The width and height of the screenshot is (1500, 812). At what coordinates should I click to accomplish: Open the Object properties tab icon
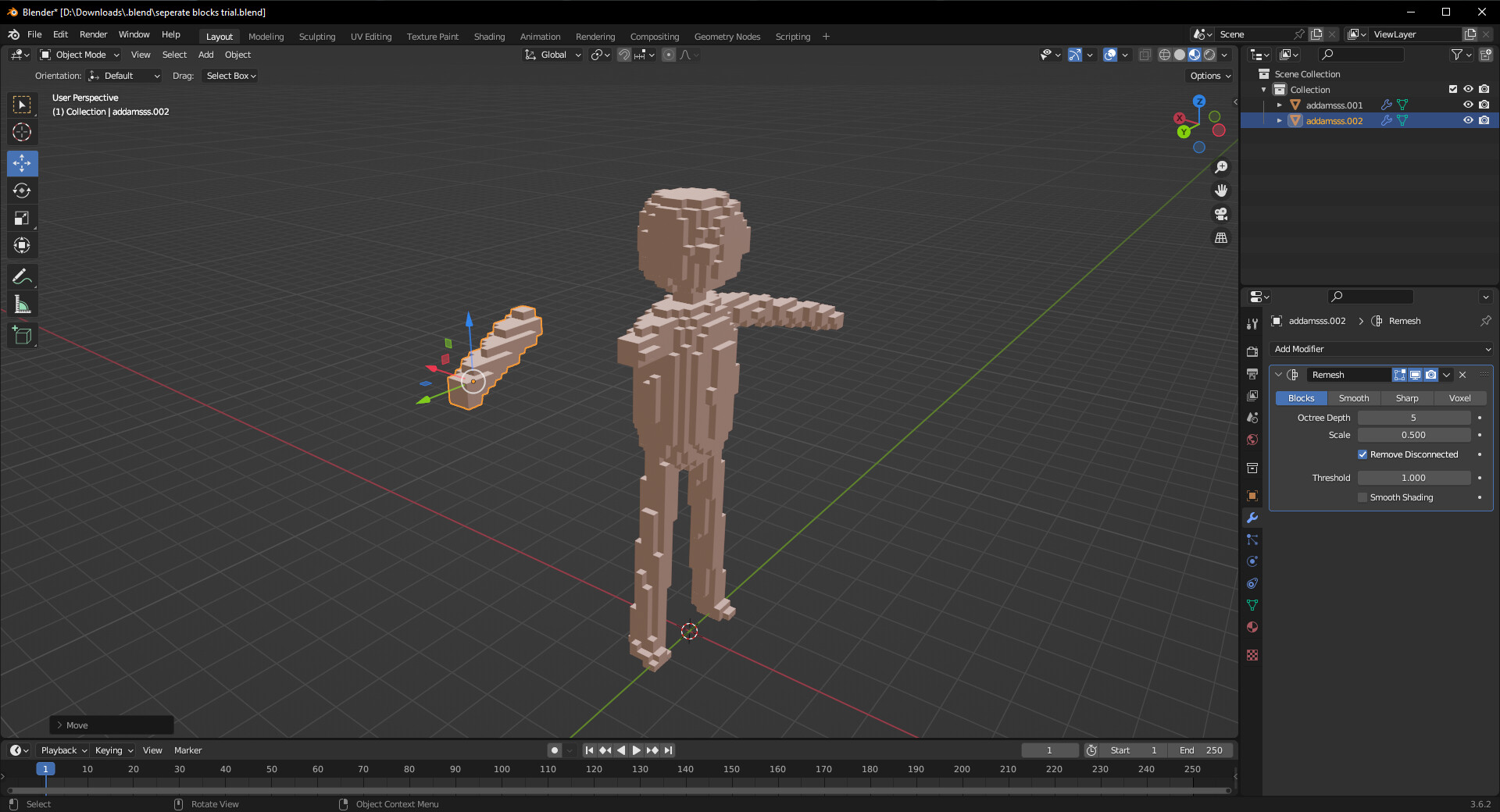[x=1252, y=496]
